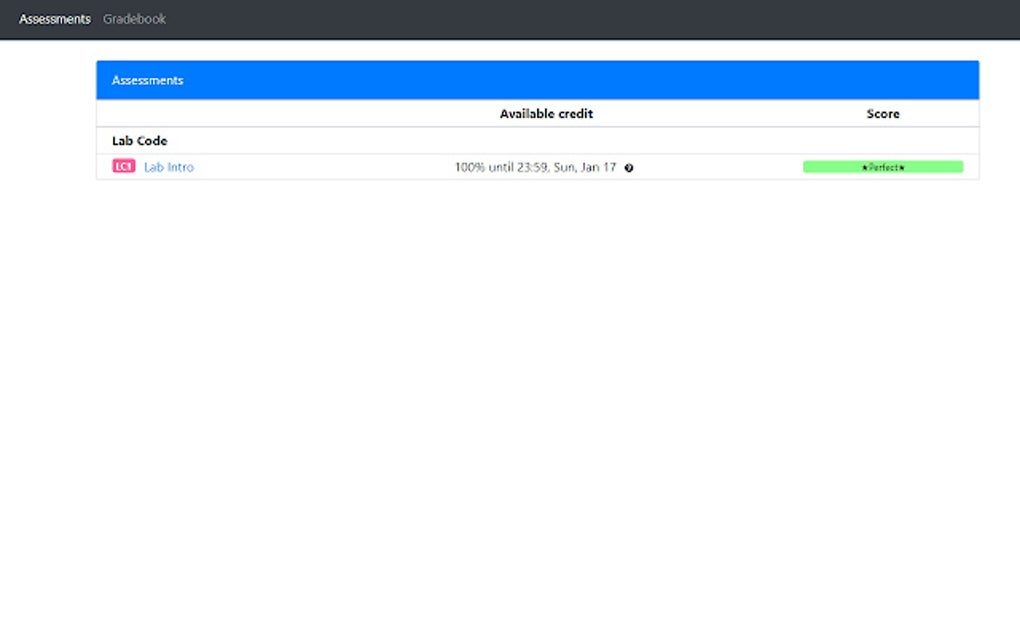
Task: Click the help icon after the credit deadline
Action: click(628, 168)
